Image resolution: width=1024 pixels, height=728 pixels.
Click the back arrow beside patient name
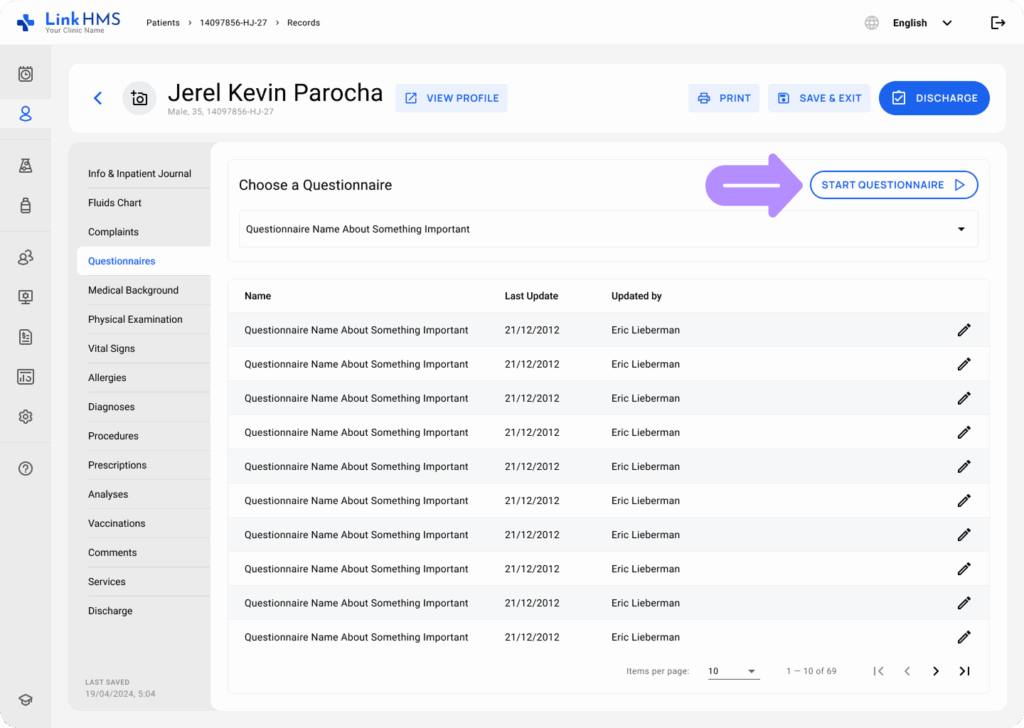click(98, 98)
